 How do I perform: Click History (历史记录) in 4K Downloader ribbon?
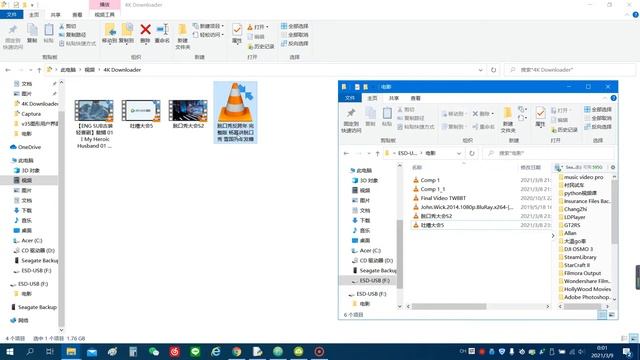pos(261,47)
